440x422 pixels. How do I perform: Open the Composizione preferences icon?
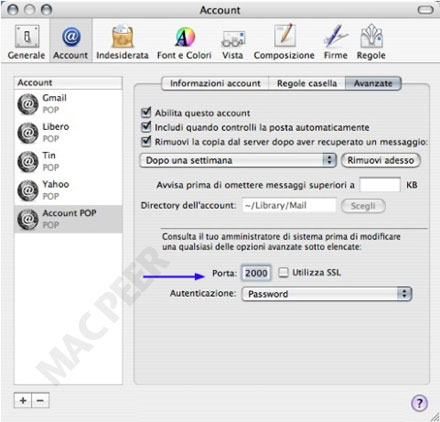(284, 42)
